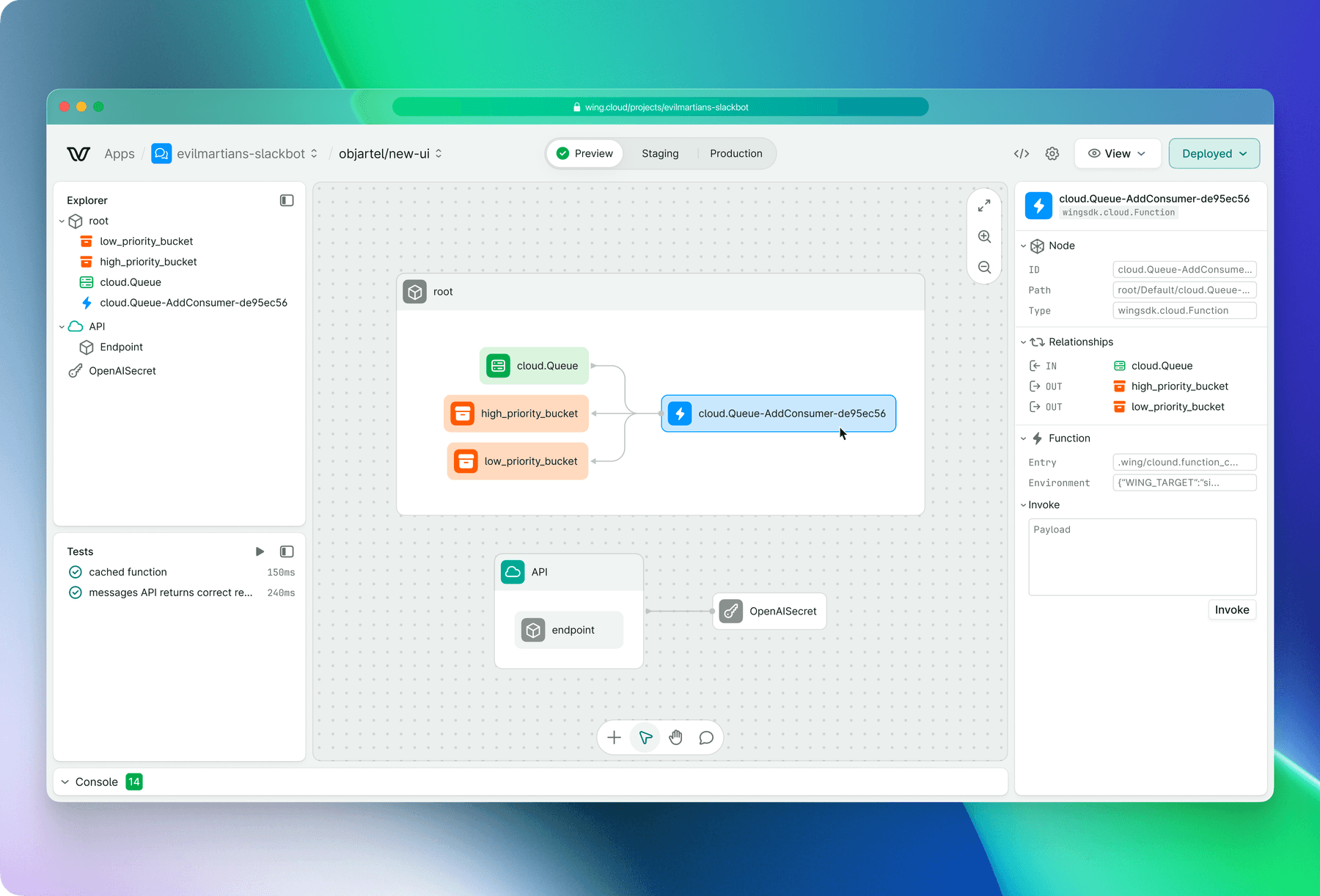
Task: Run all tests with the play button
Action: pos(260,551)
